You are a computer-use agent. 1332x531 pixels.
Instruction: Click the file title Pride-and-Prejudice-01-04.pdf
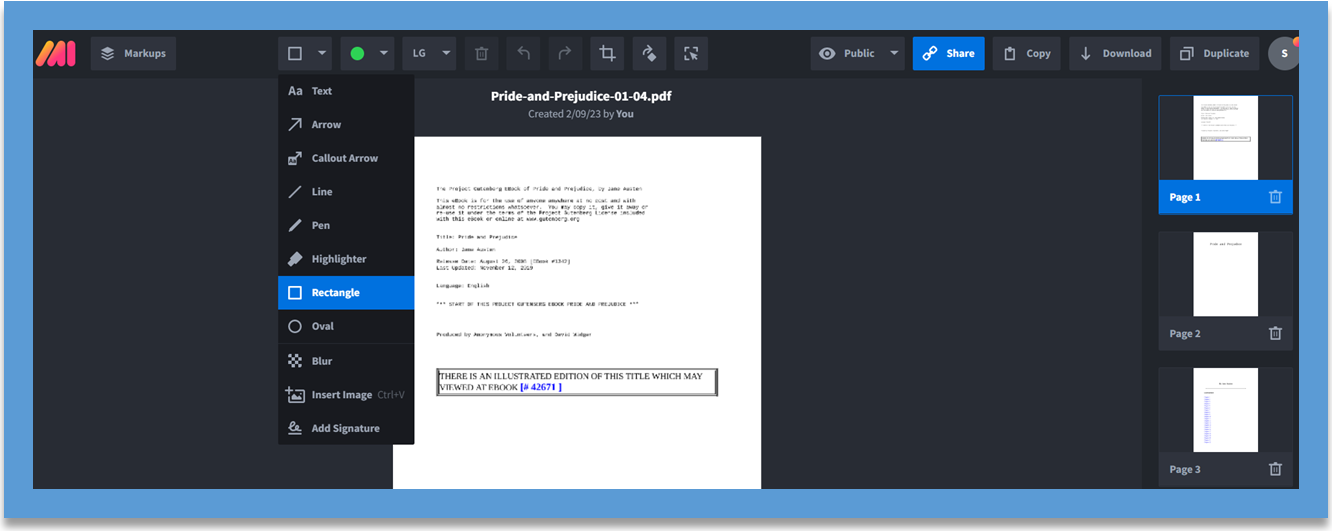tap(581, 96)
